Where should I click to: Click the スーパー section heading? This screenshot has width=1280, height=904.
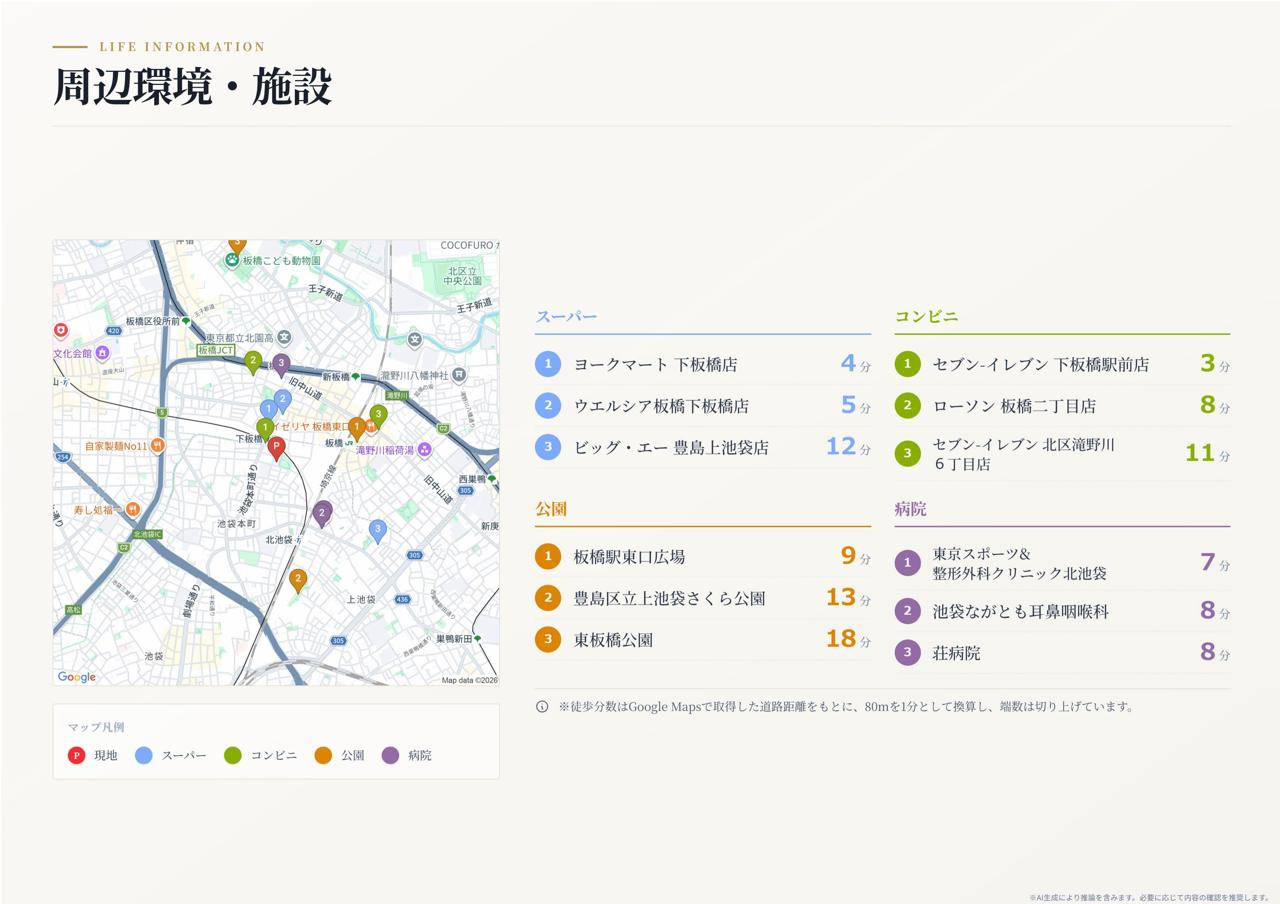coord(566,317)
